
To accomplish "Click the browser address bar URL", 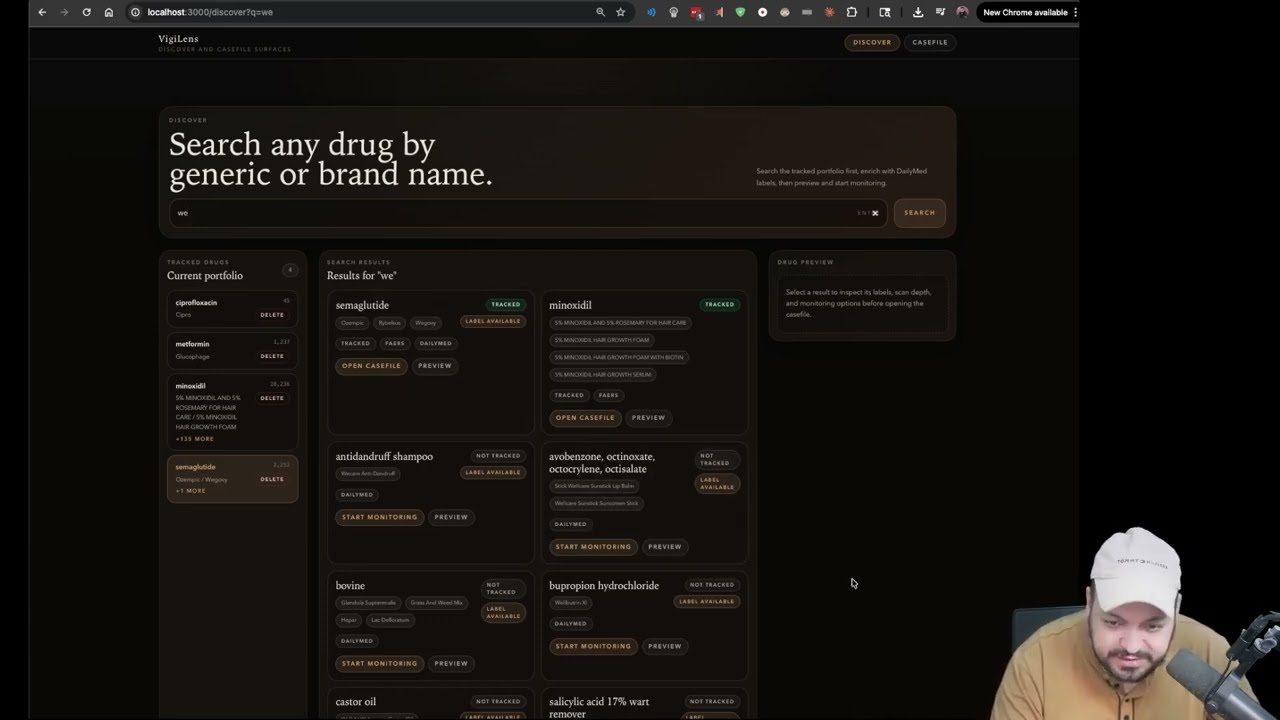I will [x=210, y=12].
